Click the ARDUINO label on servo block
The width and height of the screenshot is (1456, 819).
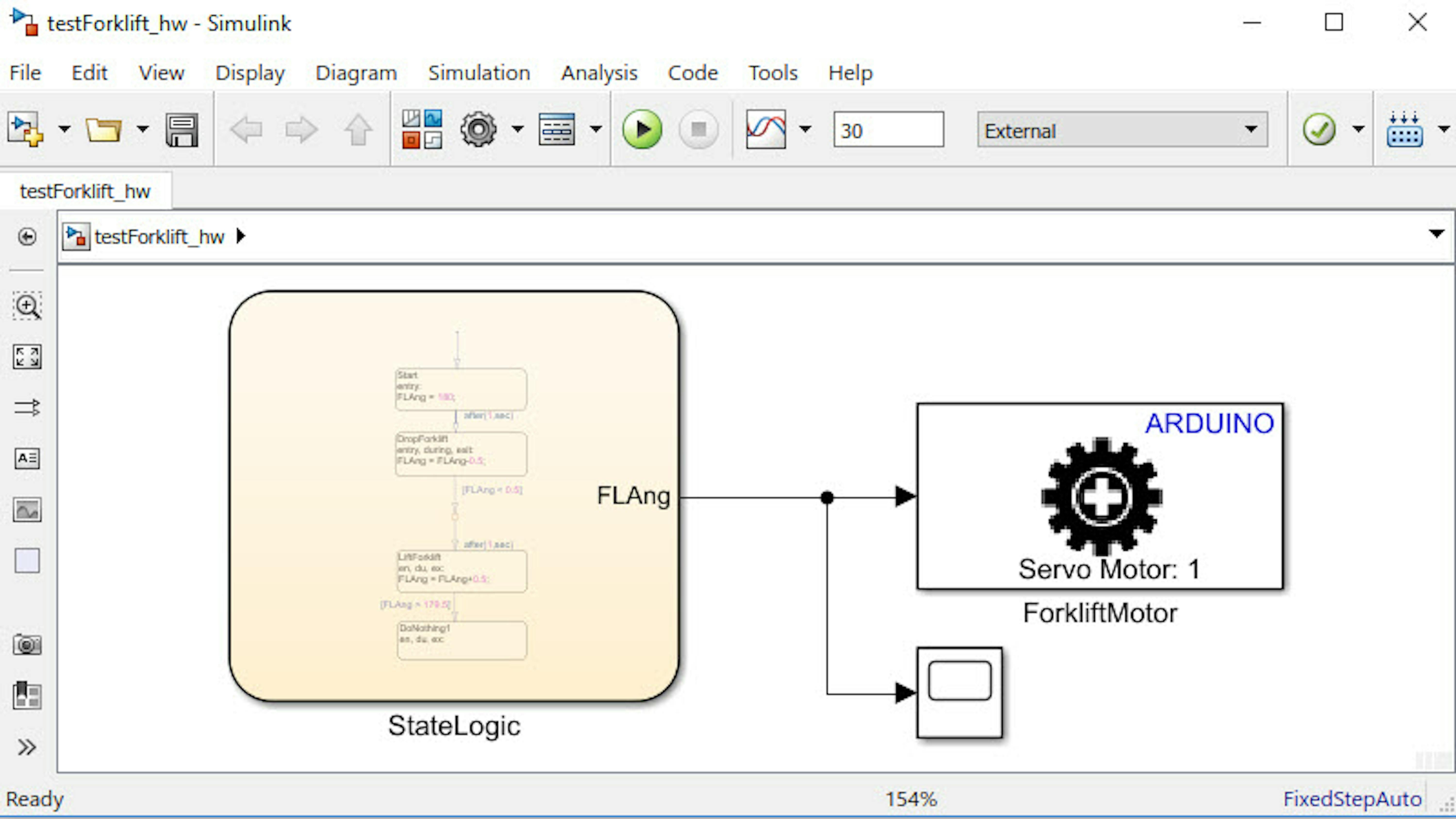coord(1209,423)
